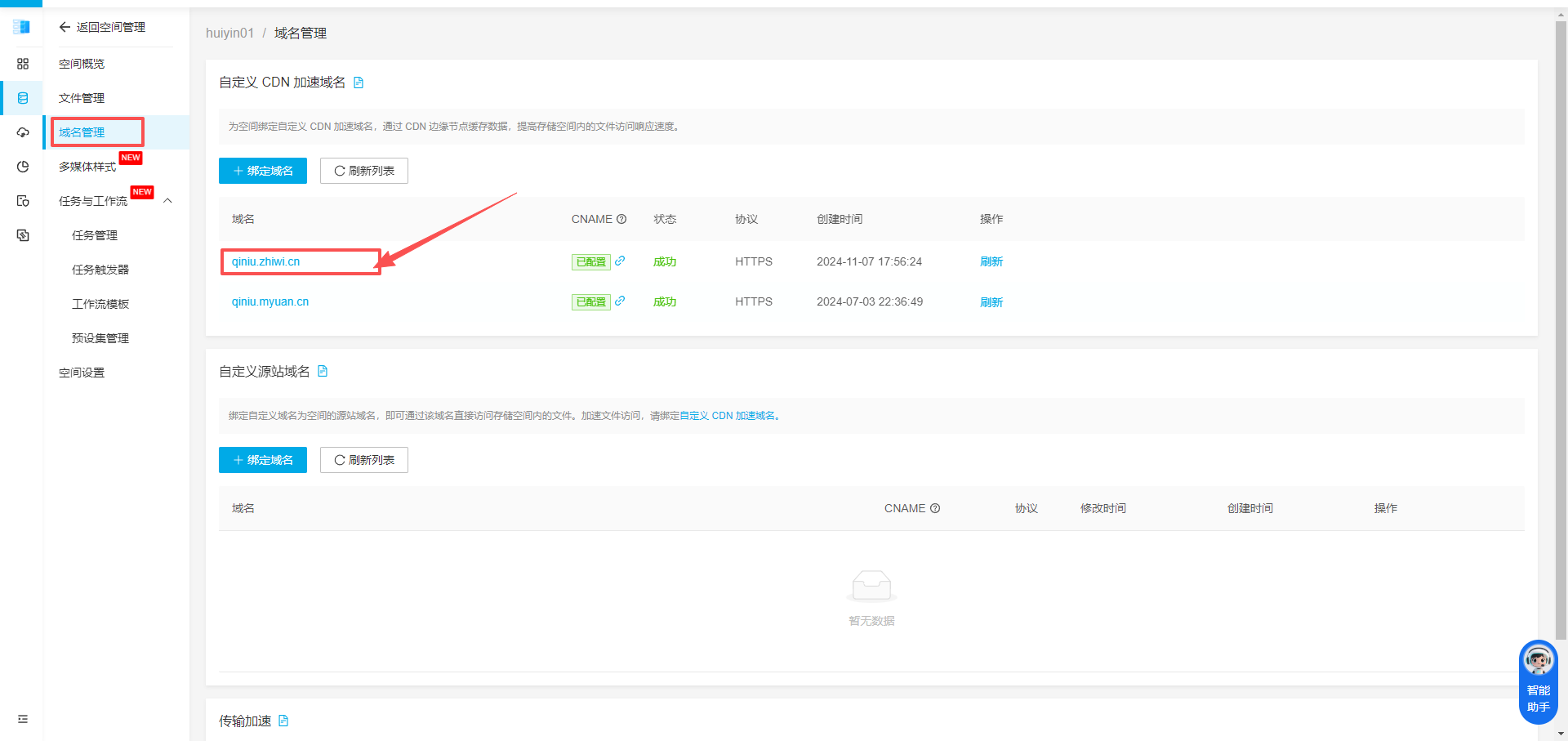The image size is (1568, 741).
Task: Click 绑定域名 button under CDN section
Action: (x=263, y=171)
